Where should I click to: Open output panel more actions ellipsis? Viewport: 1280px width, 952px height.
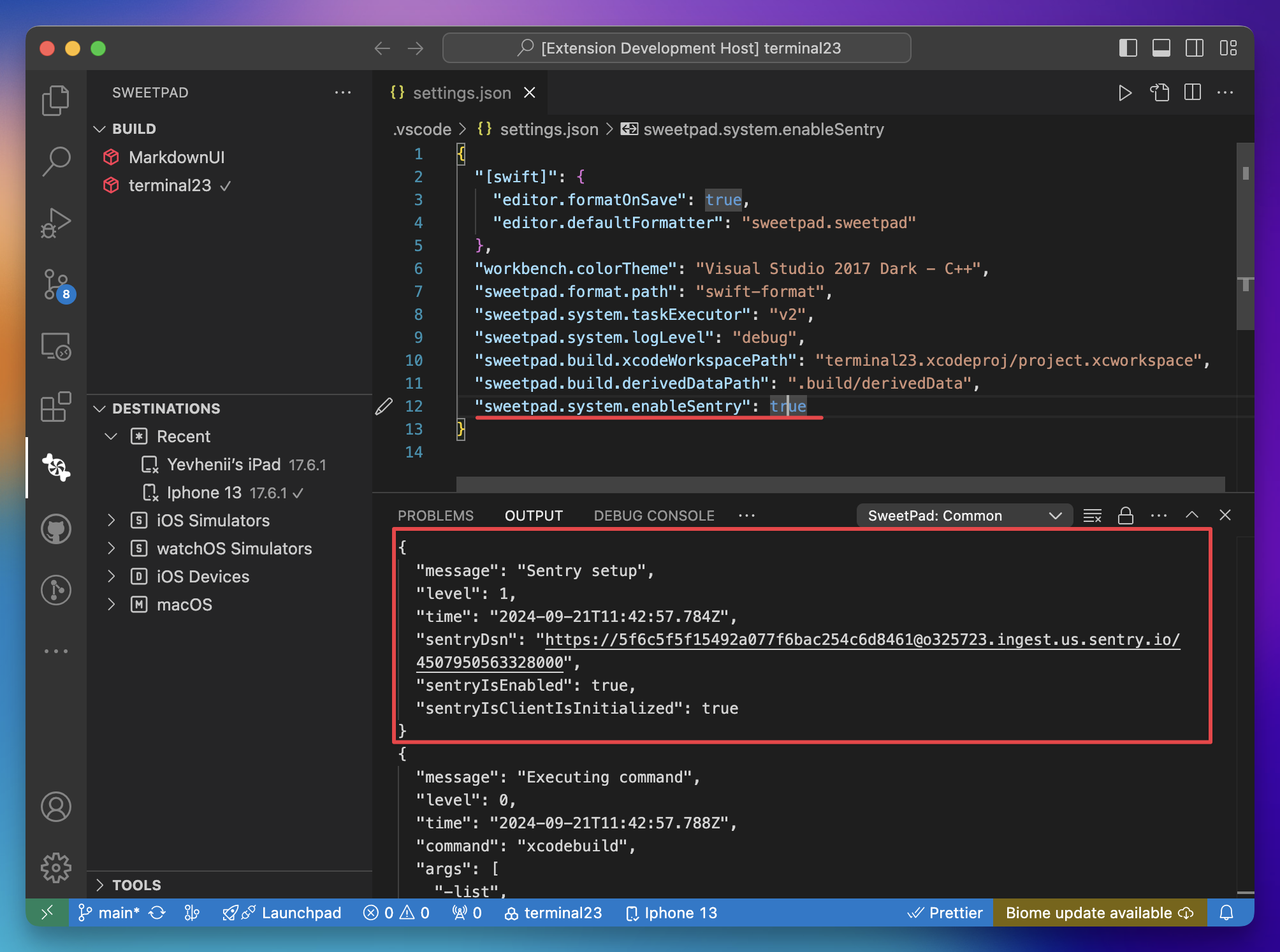click(x=1159, y=516)
